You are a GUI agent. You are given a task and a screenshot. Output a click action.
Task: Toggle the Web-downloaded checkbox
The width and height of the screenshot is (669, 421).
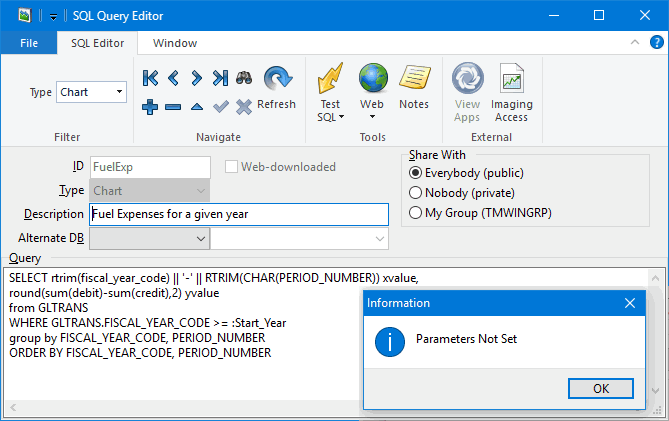click(231, 167)
